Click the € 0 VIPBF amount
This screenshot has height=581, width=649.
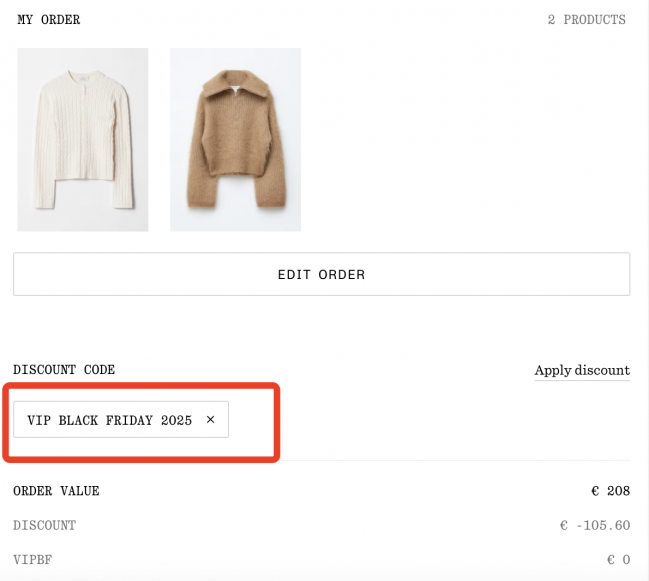(x=618, y=560)
